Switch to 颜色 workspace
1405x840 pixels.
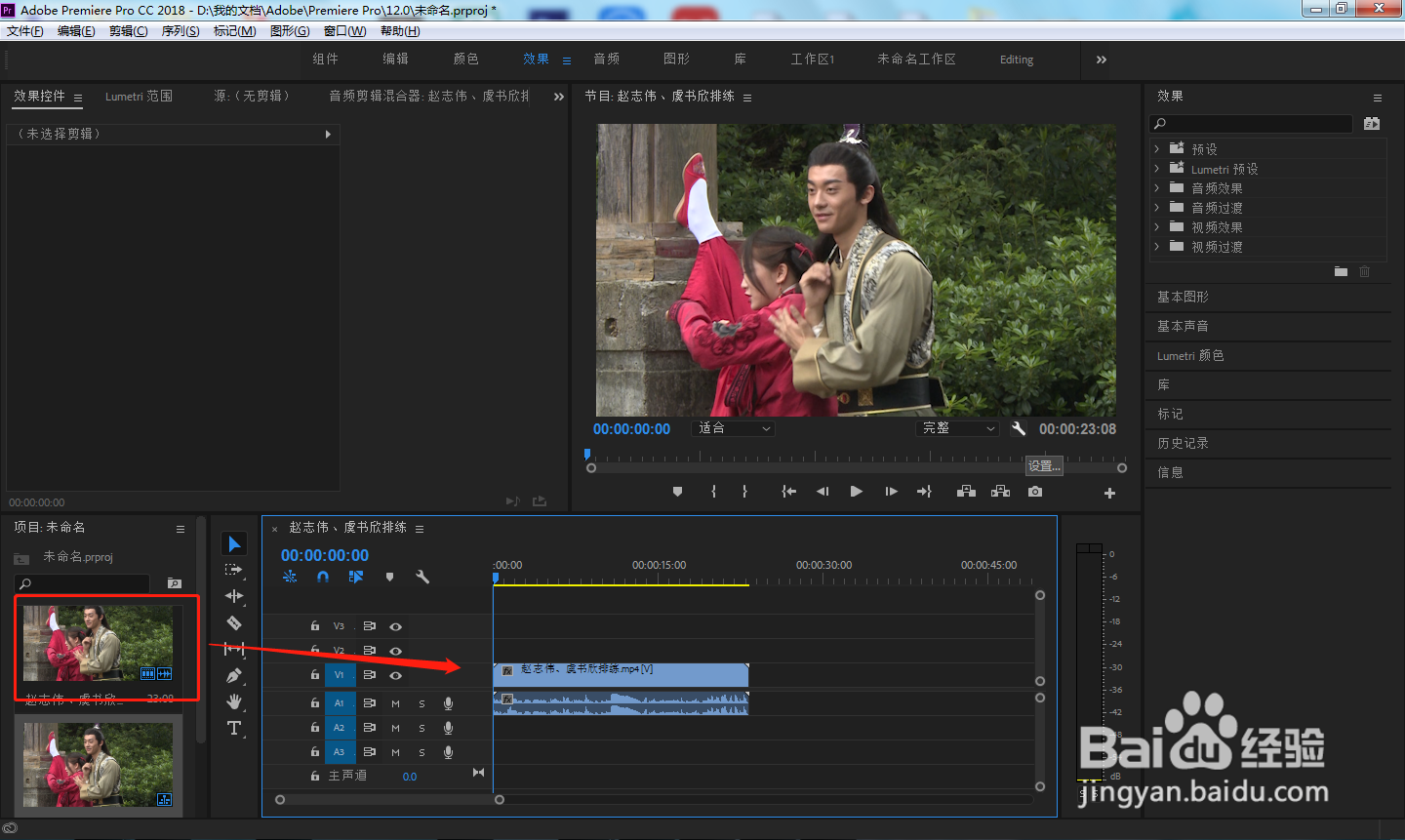(466, 60)
